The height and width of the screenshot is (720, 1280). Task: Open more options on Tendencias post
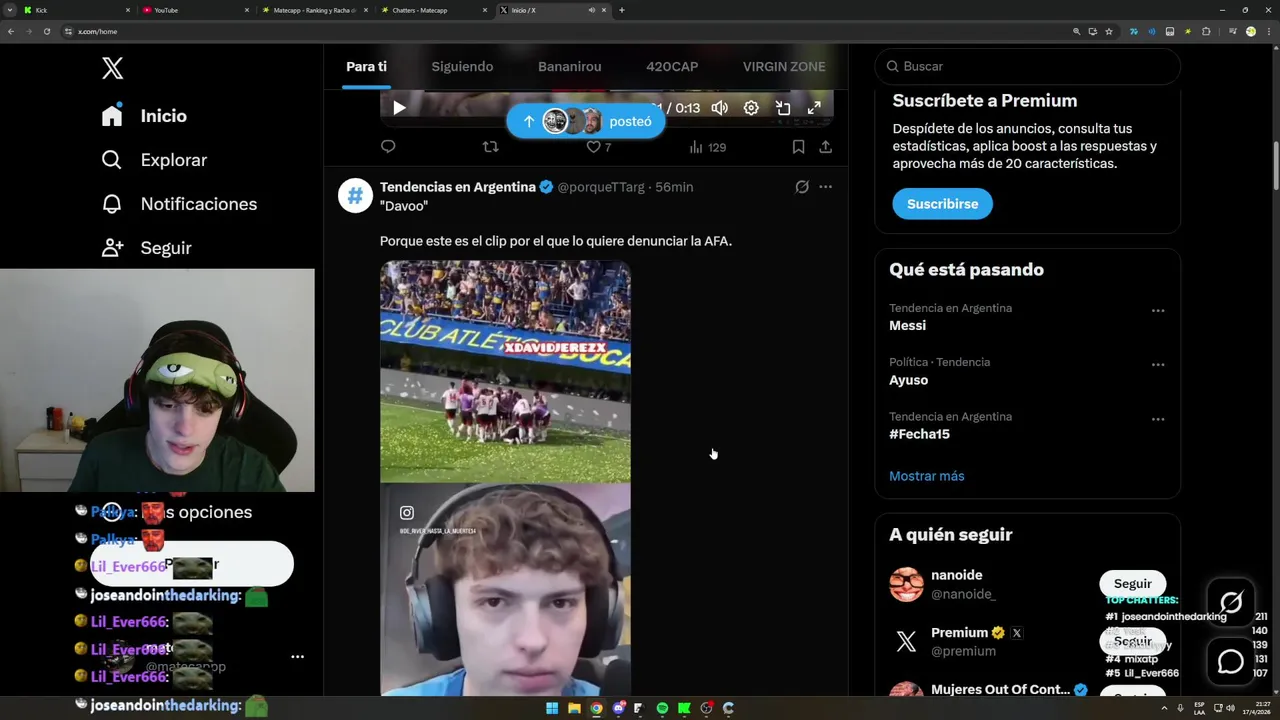click(825, 187)
